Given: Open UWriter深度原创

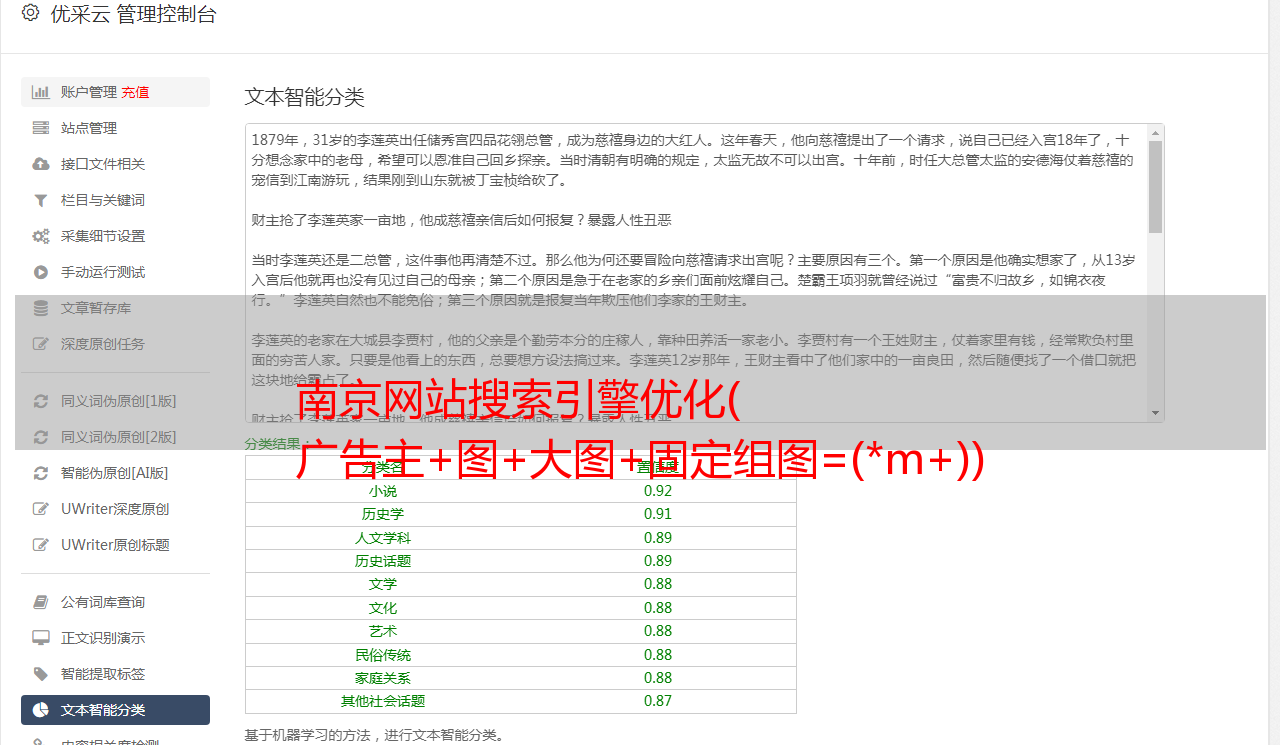Looking at the screenshot, I should coord(115,509).
